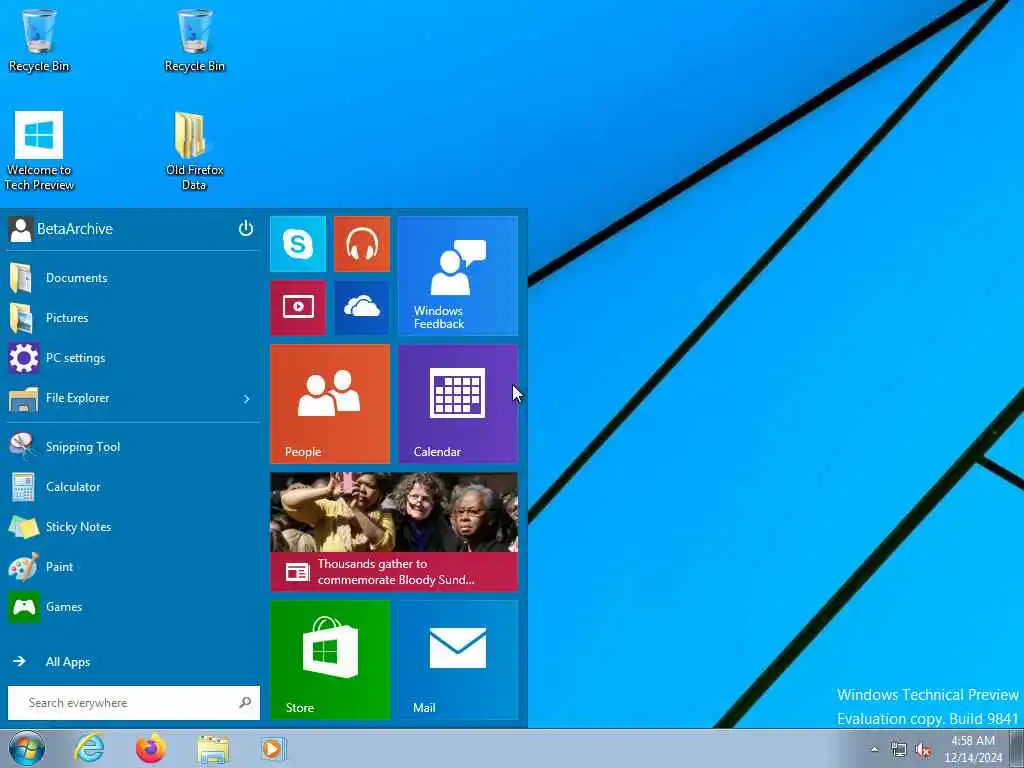Open PC settings

(x=133, y=358)
